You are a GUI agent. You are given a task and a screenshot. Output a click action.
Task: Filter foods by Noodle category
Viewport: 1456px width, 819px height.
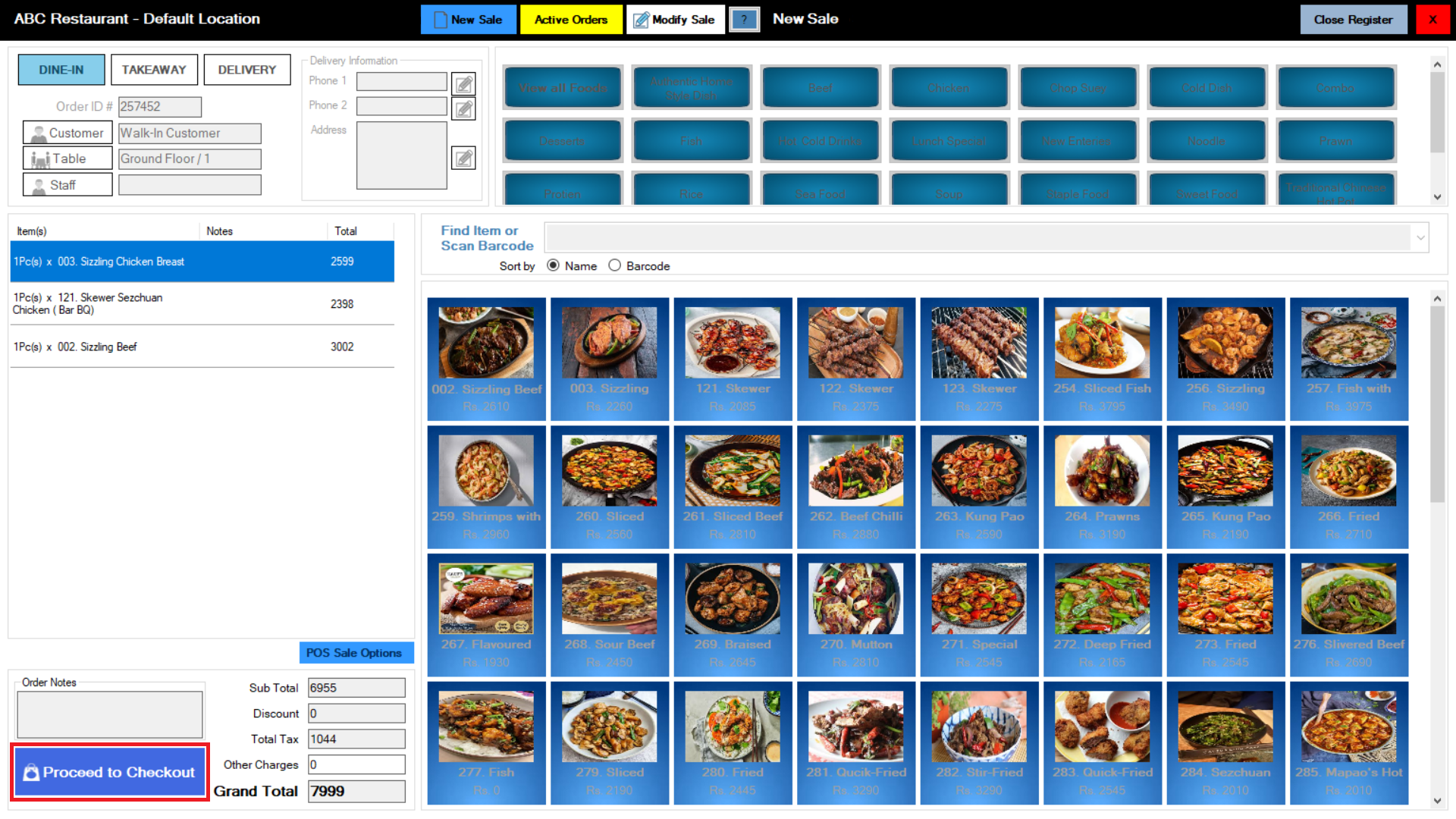[1207, 141]
